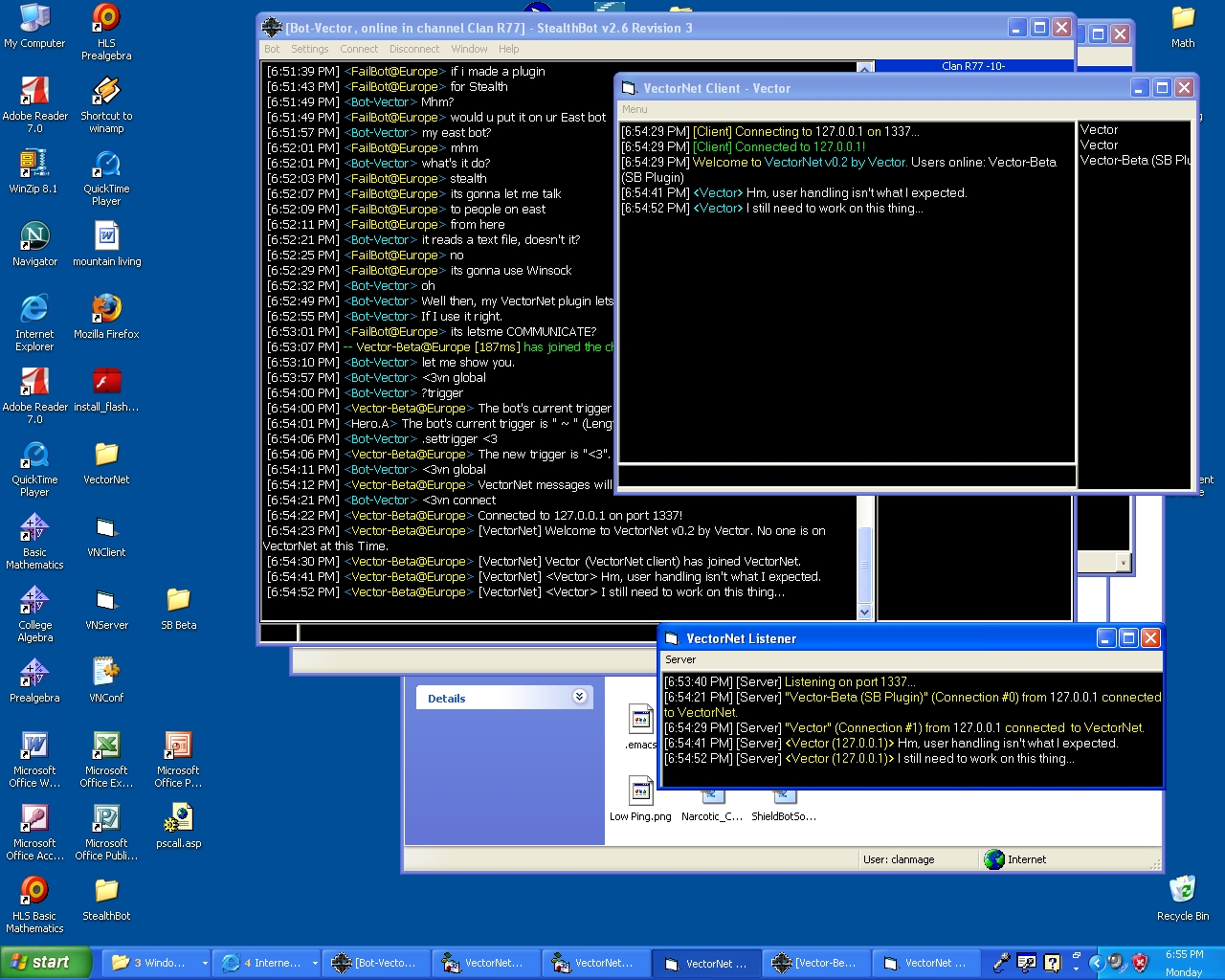Open VectorNet Client Menu

(x=635, y=109)
